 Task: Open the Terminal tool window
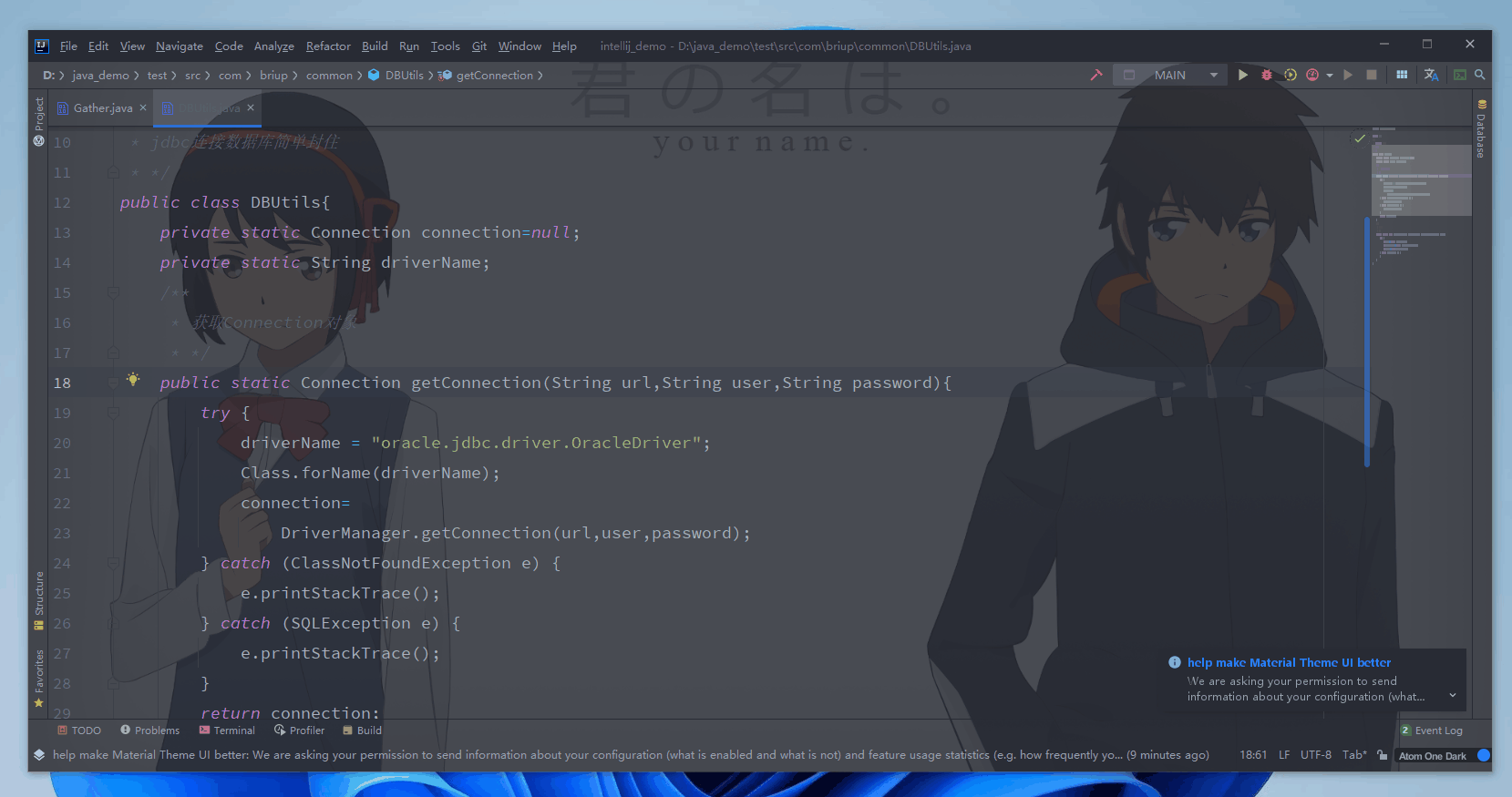[227, 731]
